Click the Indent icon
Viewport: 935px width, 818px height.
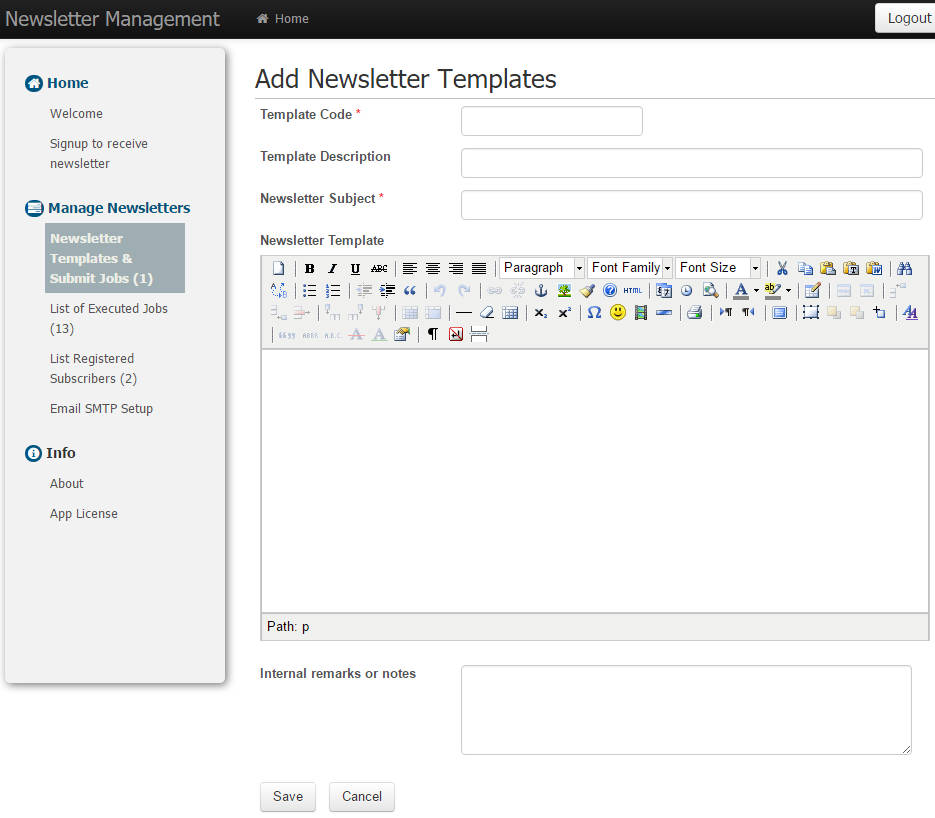click(387, 290)
